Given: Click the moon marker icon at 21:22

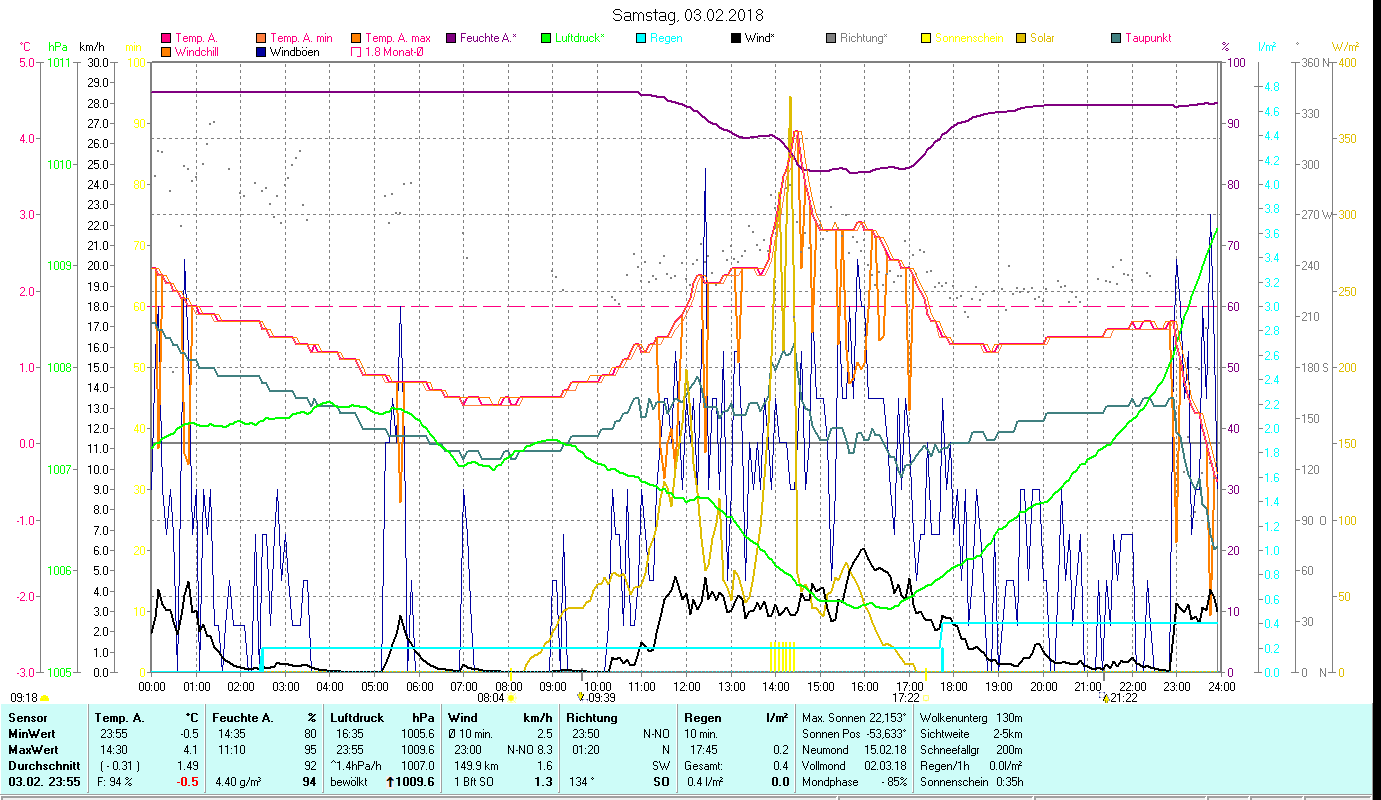Looking at the screenshot, I should pos(1104,697).
